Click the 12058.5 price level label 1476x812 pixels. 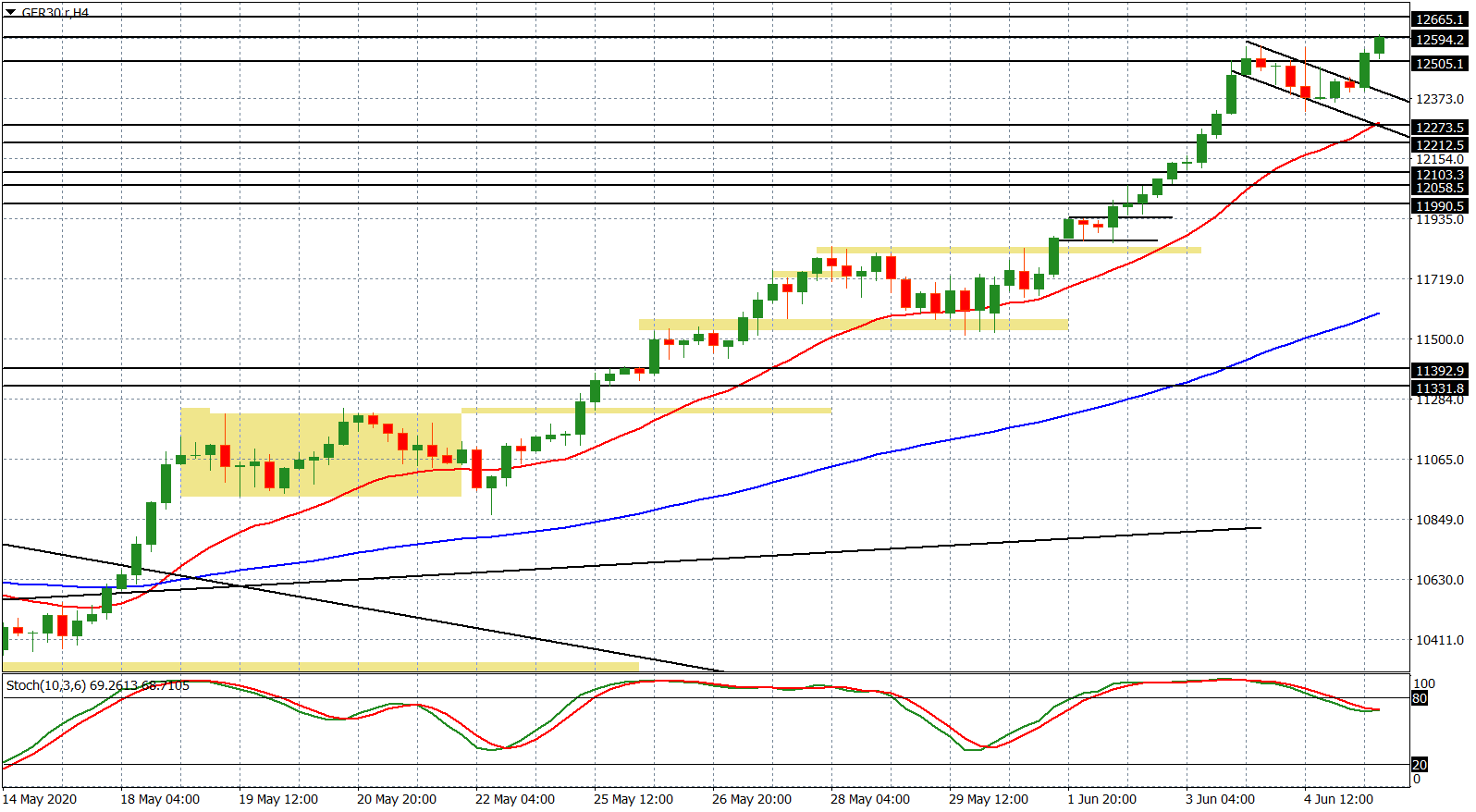pyautogui.click(x=1440, y=188)
